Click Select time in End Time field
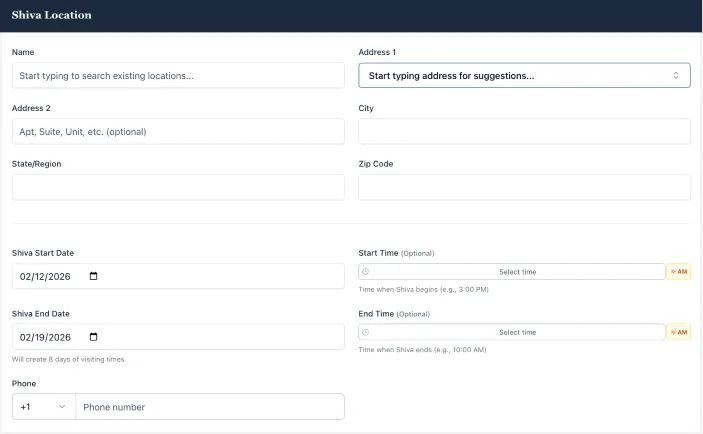703x434 pixels. (x=517, y=332)
